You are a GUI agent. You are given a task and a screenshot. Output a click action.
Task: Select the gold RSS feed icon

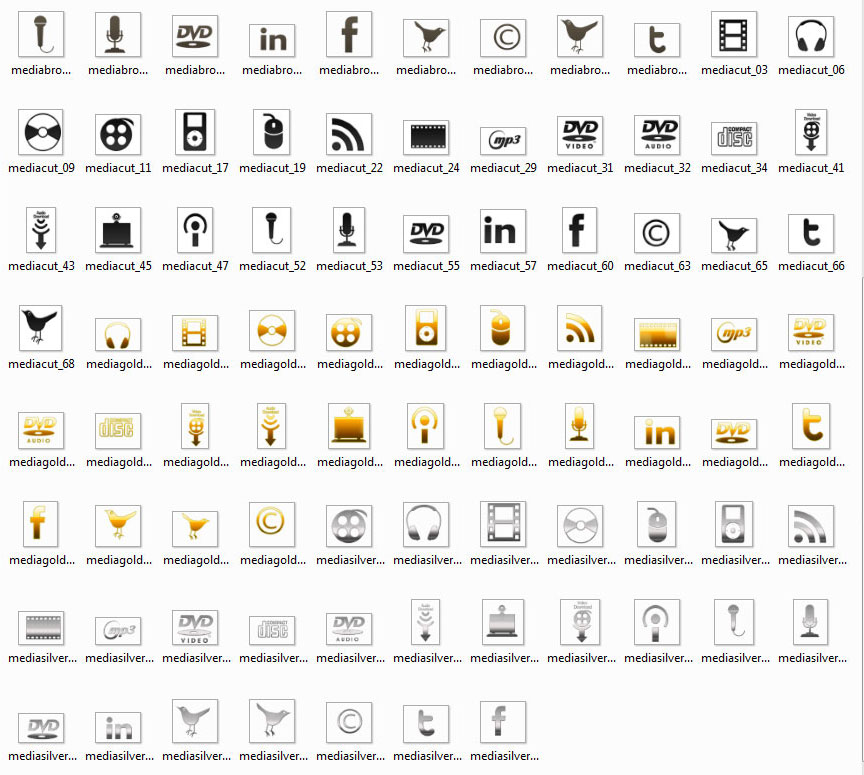pyautogui.click(x=580, y=329)
